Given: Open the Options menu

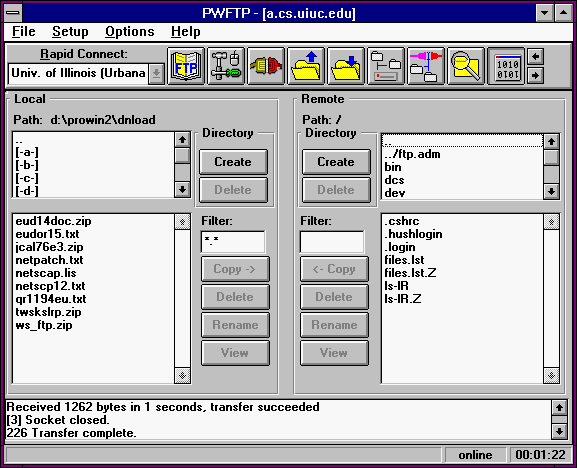Looking at the screenshot, I should [x=130, y=32].
